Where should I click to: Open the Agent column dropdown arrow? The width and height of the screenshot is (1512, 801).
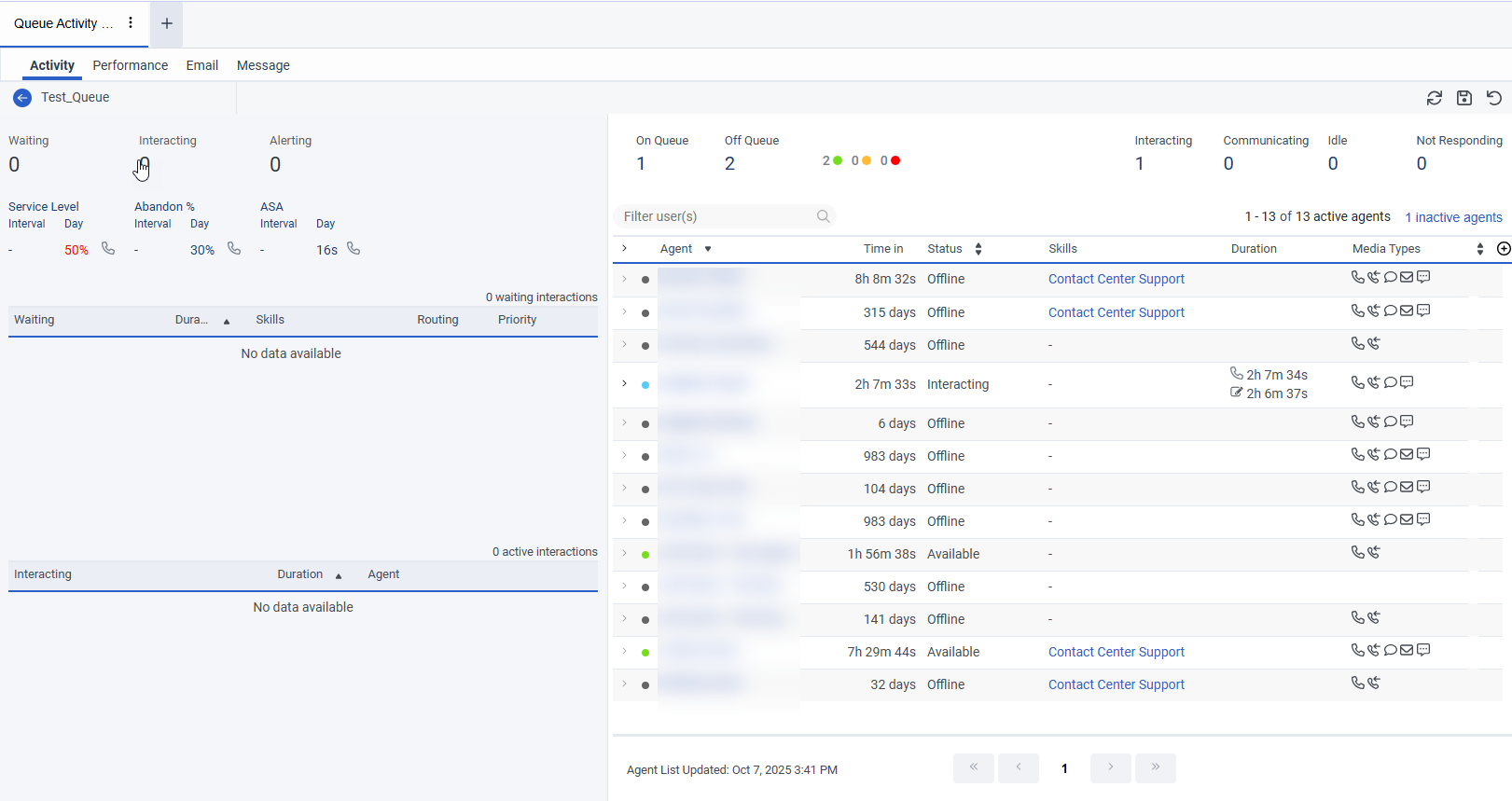point(708,249)
